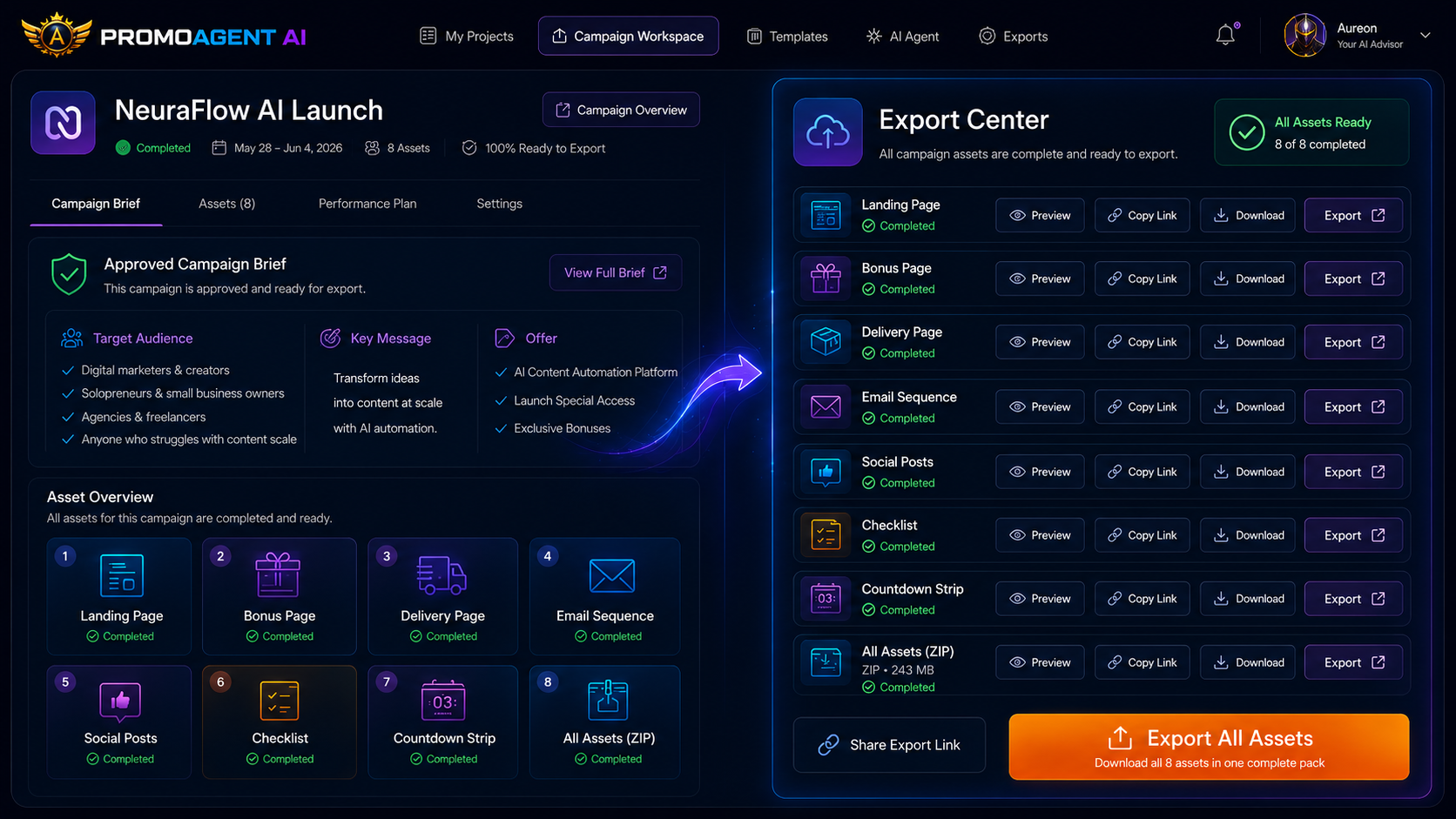Click the 'May 28 – Jun 4, 2026' date text
The image size is (1456, 819).
tap(287, 148)
